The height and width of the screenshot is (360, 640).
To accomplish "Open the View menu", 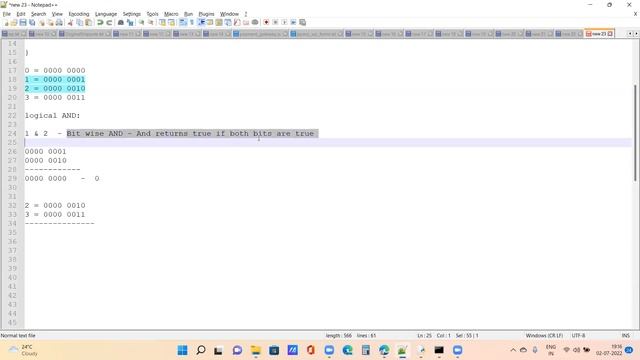I will tap(57, 14).
